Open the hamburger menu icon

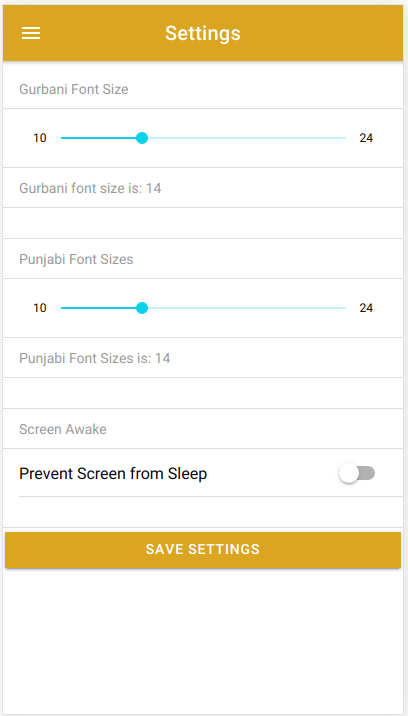click(x=31, y=33)
